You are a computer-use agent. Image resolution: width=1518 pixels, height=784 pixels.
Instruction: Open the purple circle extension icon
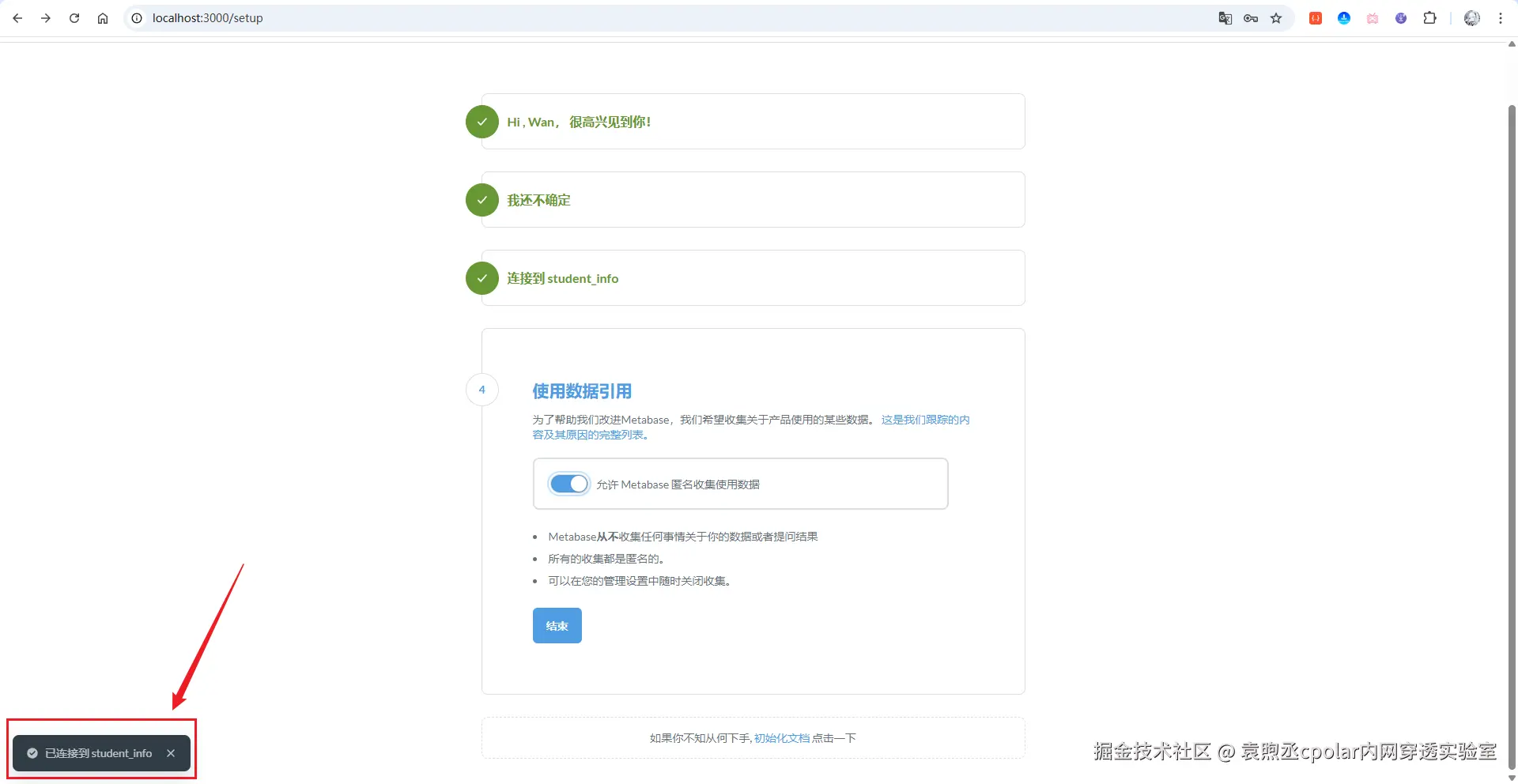(x=1401, y=18)
